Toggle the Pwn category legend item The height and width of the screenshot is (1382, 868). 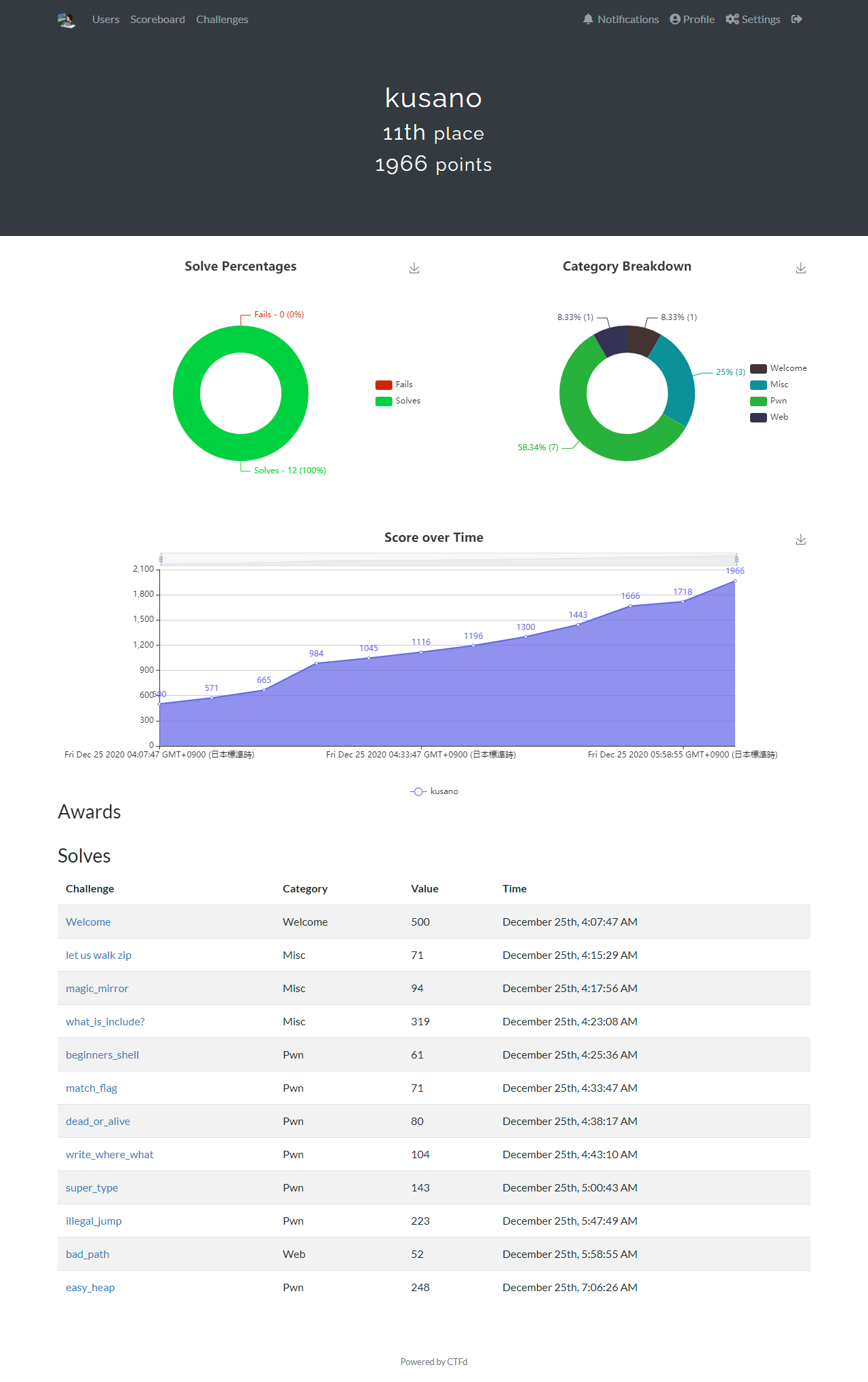(768, 401)
